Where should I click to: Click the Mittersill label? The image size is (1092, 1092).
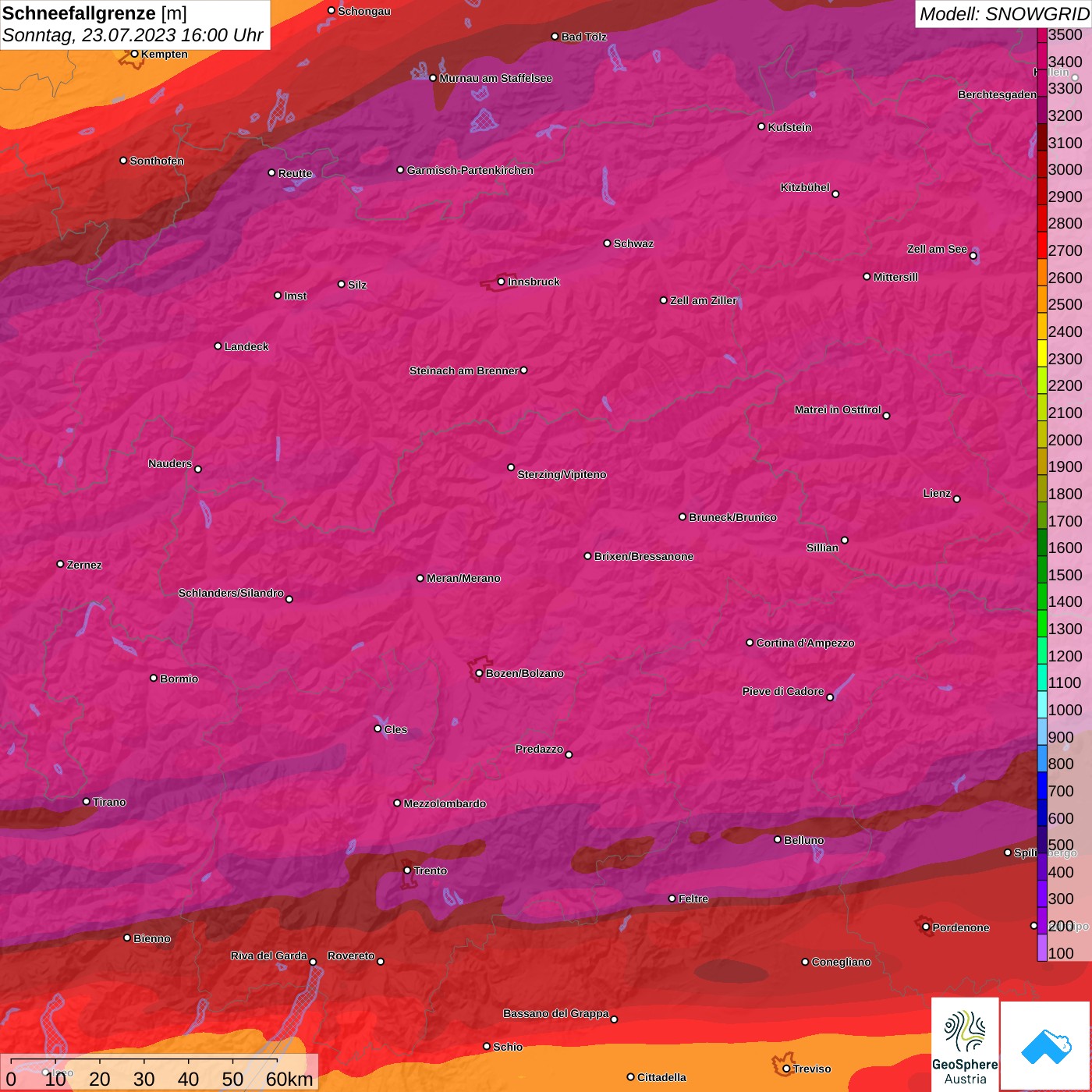pos(895,277)
